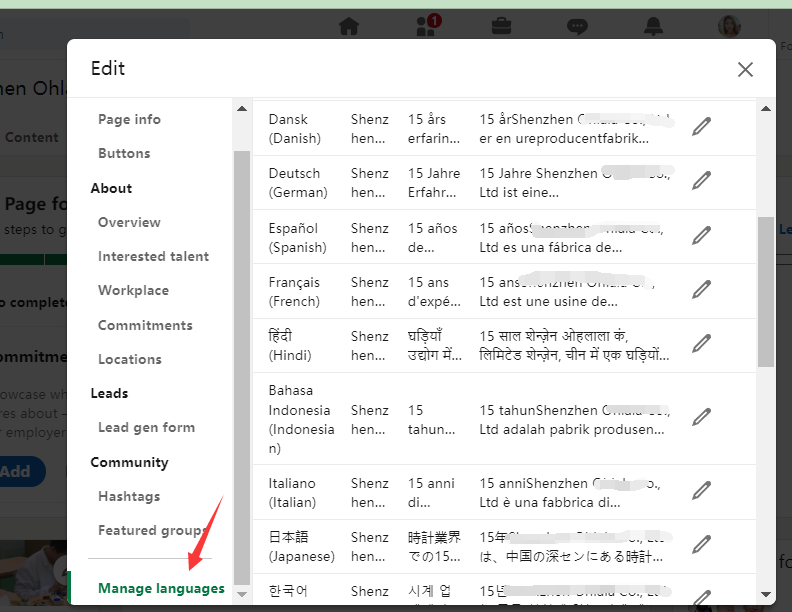The height and width of the screenshot is (612, 792).
Task: Select Manage languages in the sidebar
Action: [161, 589]
